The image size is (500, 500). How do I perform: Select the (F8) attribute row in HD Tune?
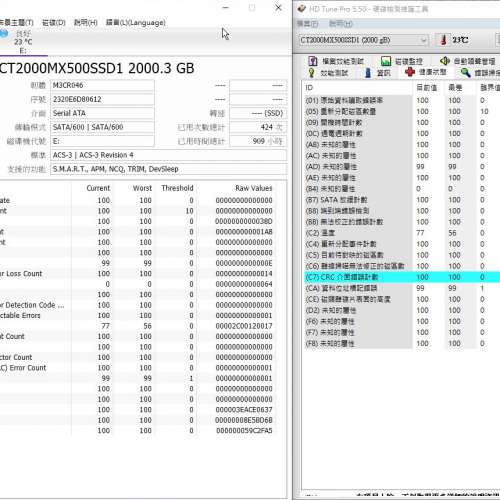coord(402,343)
